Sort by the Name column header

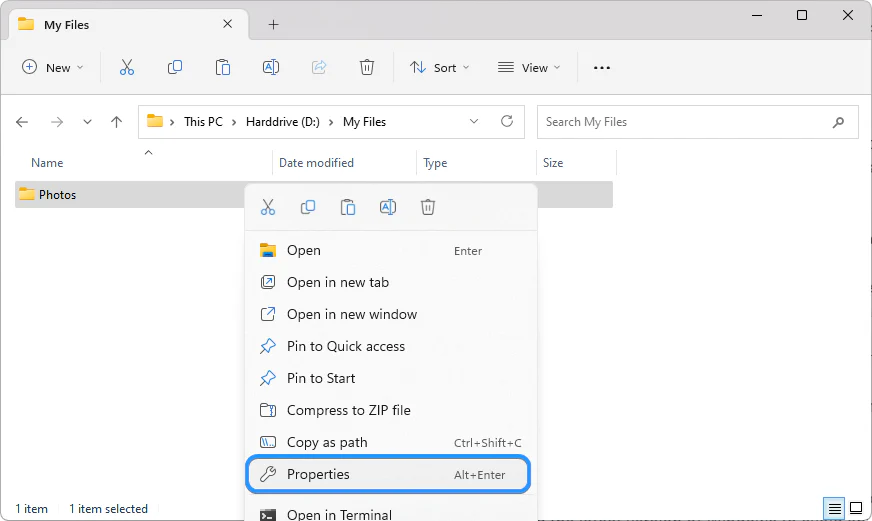143,163
